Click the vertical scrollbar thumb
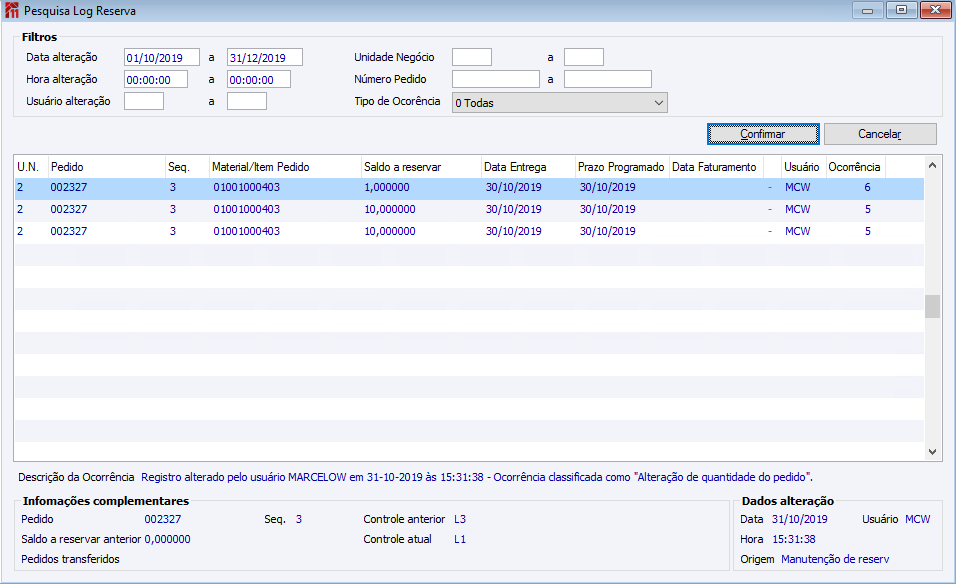 tap(932, 306)
